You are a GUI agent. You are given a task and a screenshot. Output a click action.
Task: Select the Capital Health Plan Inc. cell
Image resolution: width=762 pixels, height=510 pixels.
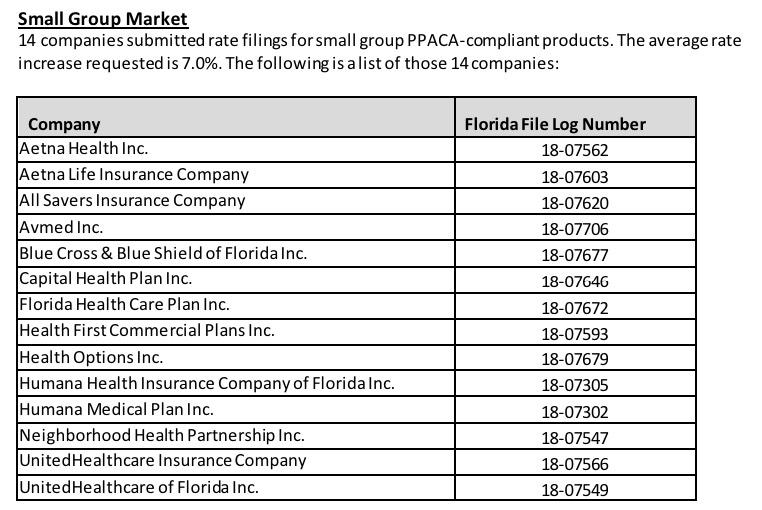106,279
